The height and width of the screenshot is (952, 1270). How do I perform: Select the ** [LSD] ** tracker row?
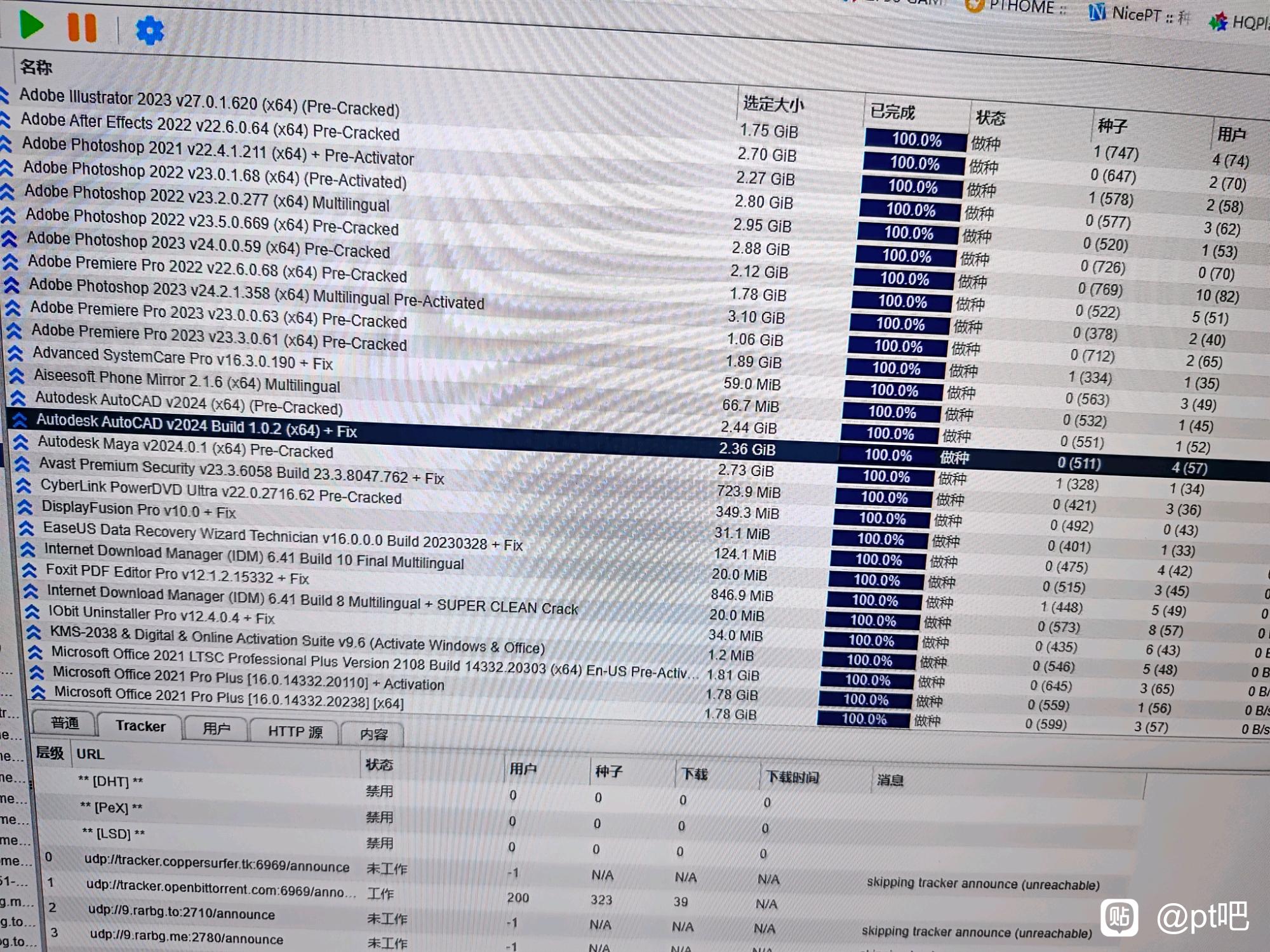(113, 833)
